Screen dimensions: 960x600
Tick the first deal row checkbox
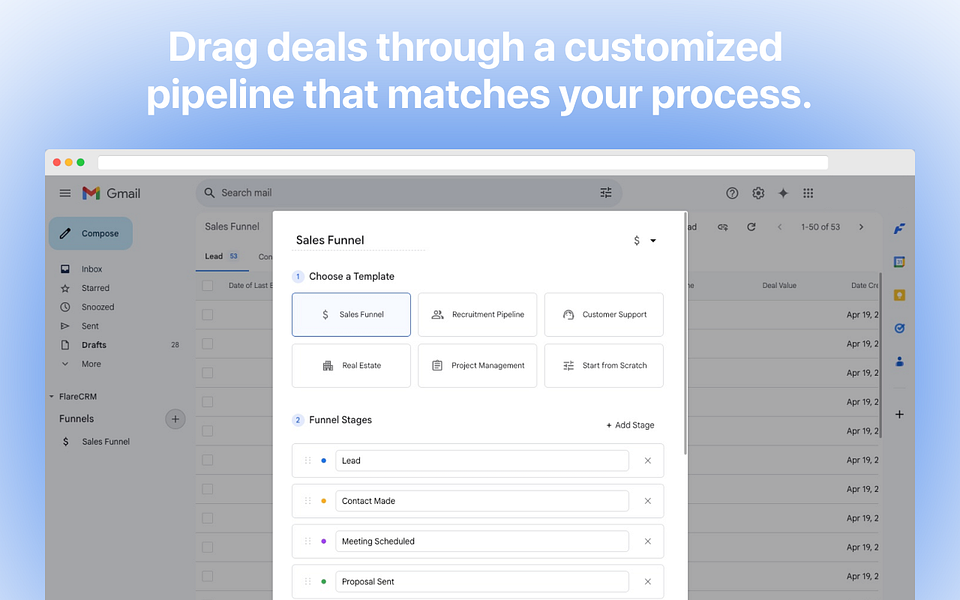[208, 315]
